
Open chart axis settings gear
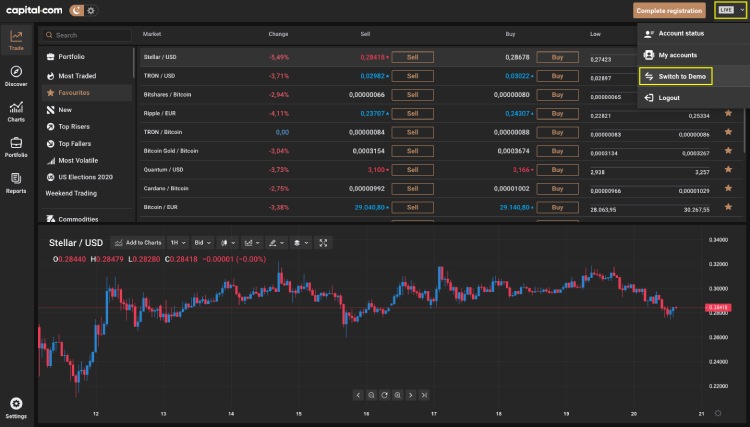click(x=718, y=413)
